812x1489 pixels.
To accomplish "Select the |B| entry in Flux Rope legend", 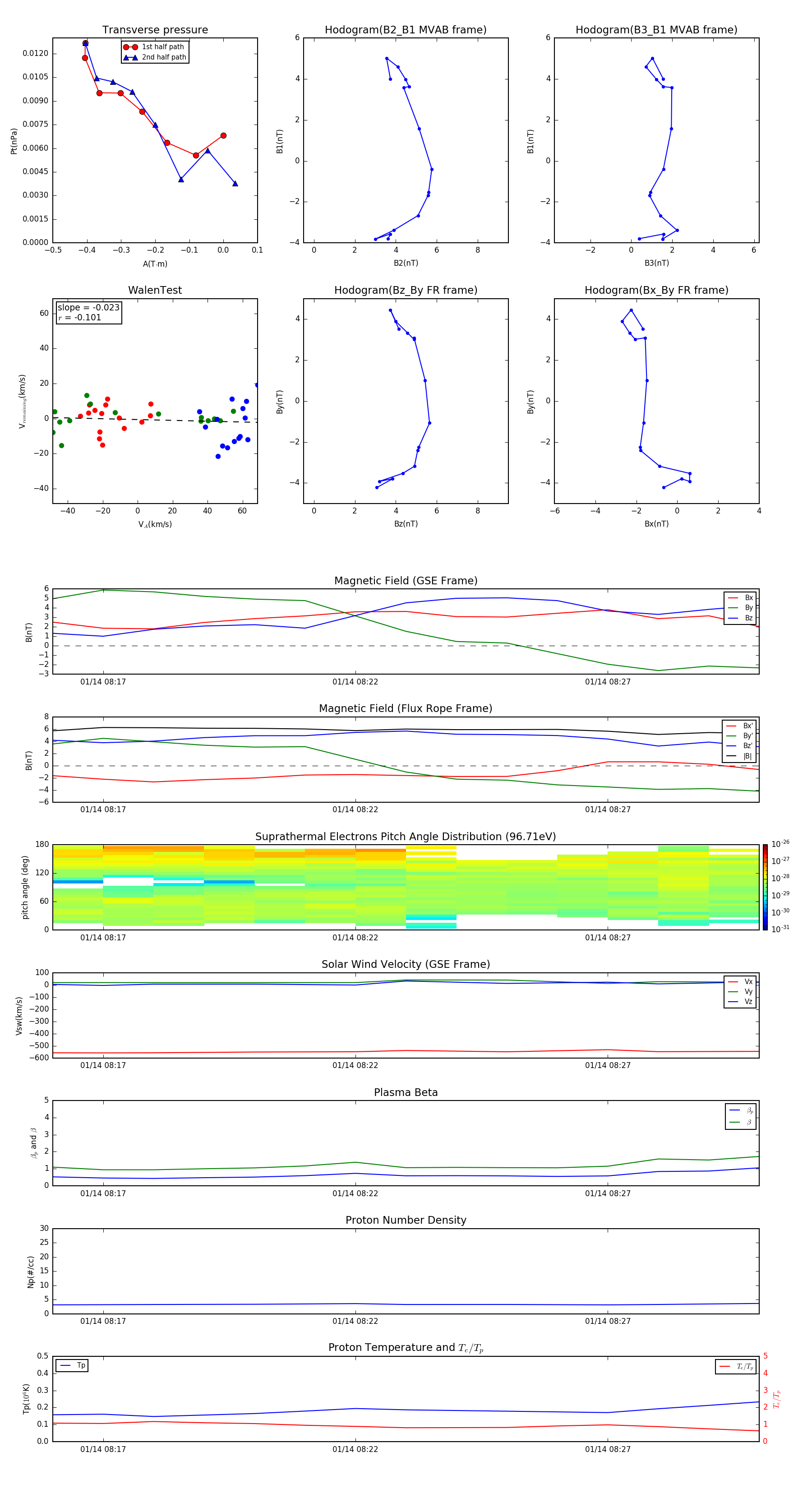I will click(x=740, y=756).
